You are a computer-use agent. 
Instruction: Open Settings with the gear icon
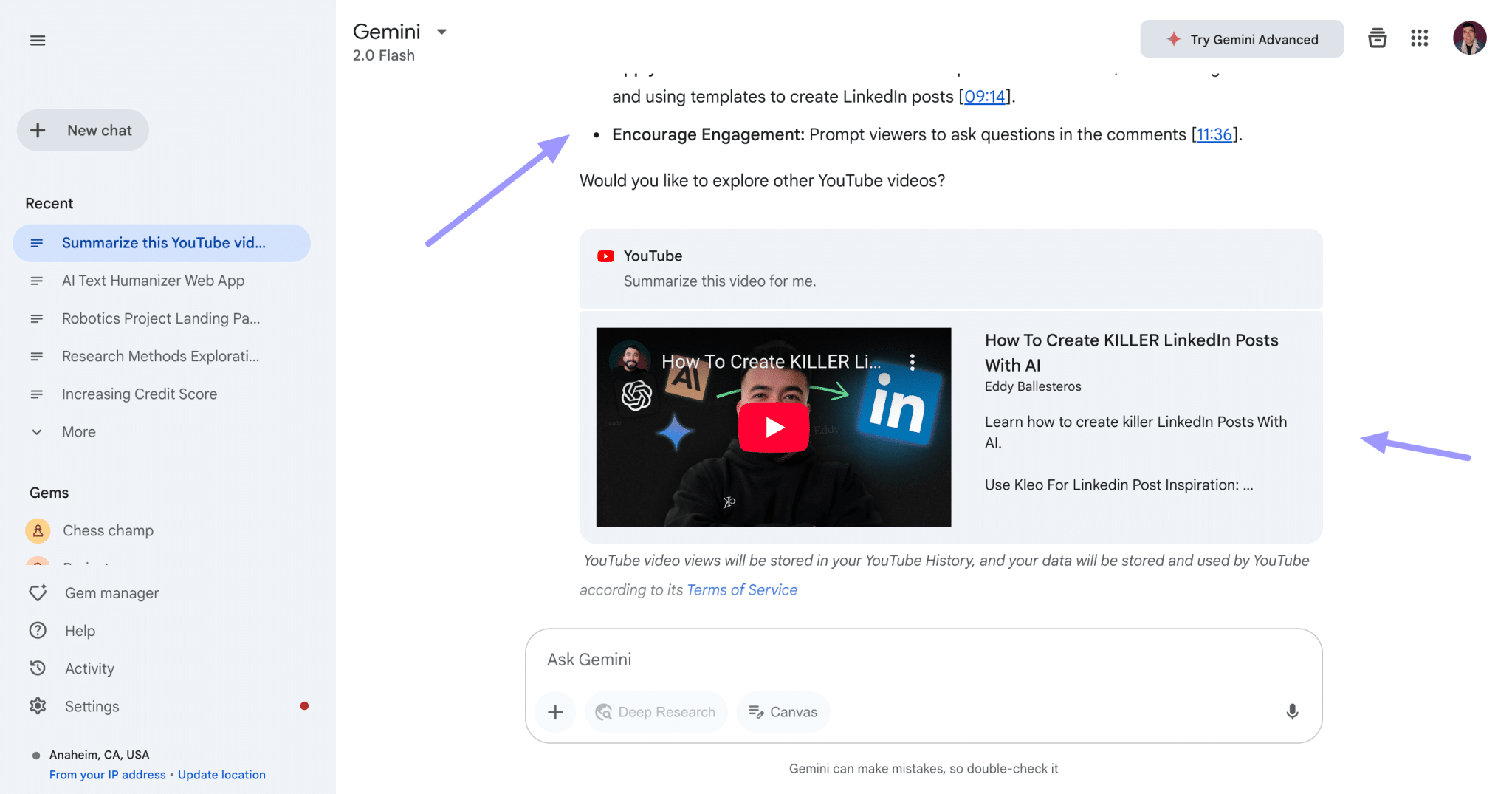(x=91, y=705)
